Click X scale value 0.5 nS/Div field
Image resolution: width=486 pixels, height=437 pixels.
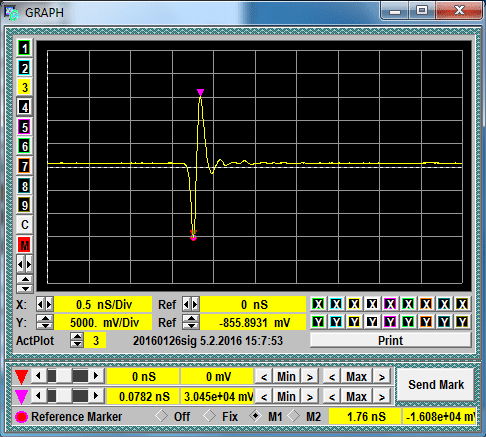tap(103, 305)
